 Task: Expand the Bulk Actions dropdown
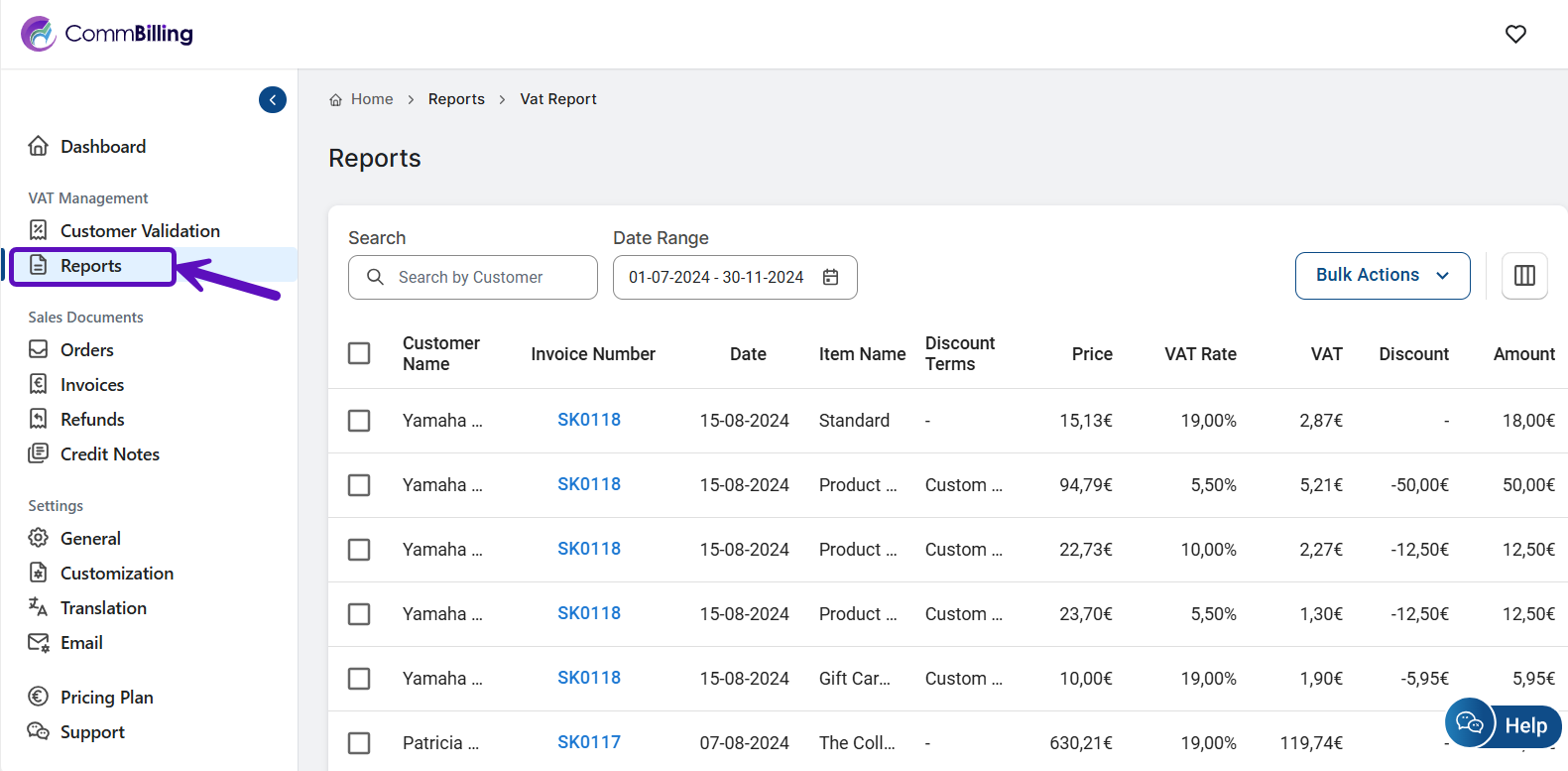pos(1382,276)
